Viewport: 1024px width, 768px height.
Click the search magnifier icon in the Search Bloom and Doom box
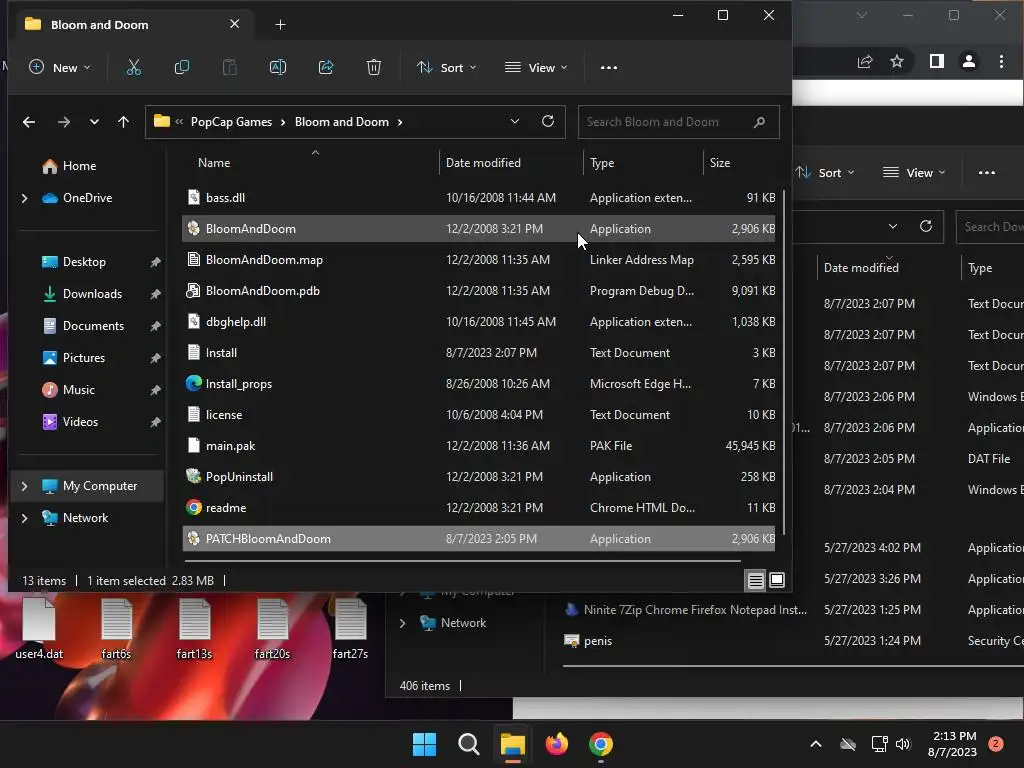tap(759, 122)
